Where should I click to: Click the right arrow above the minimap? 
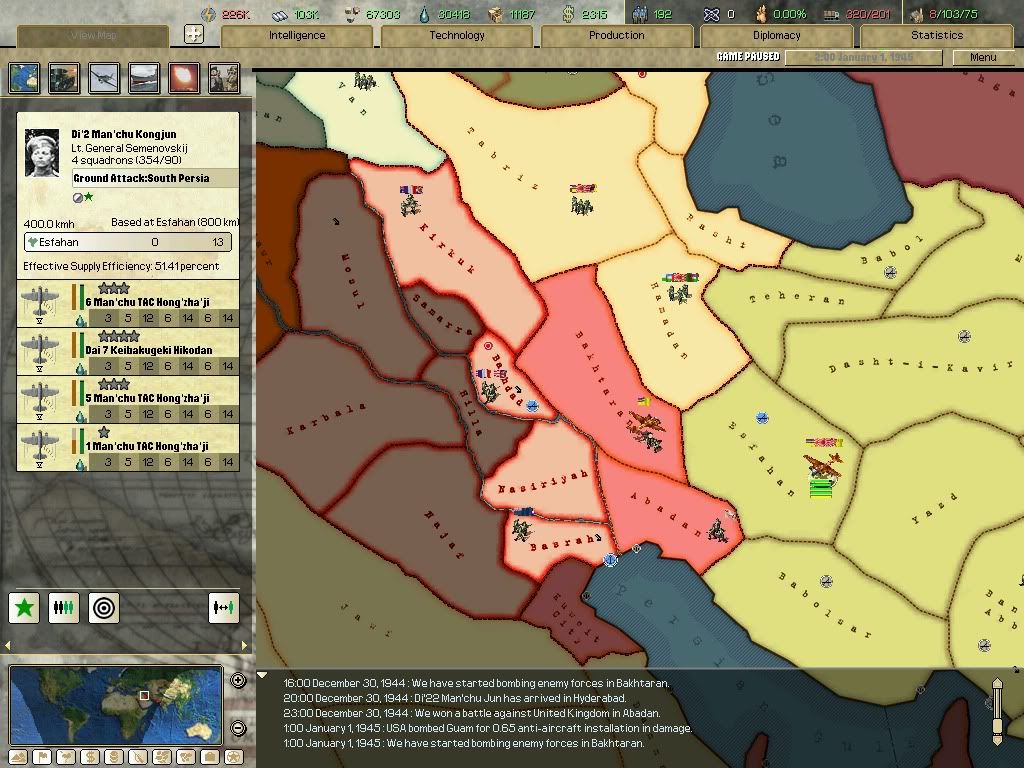245,646
